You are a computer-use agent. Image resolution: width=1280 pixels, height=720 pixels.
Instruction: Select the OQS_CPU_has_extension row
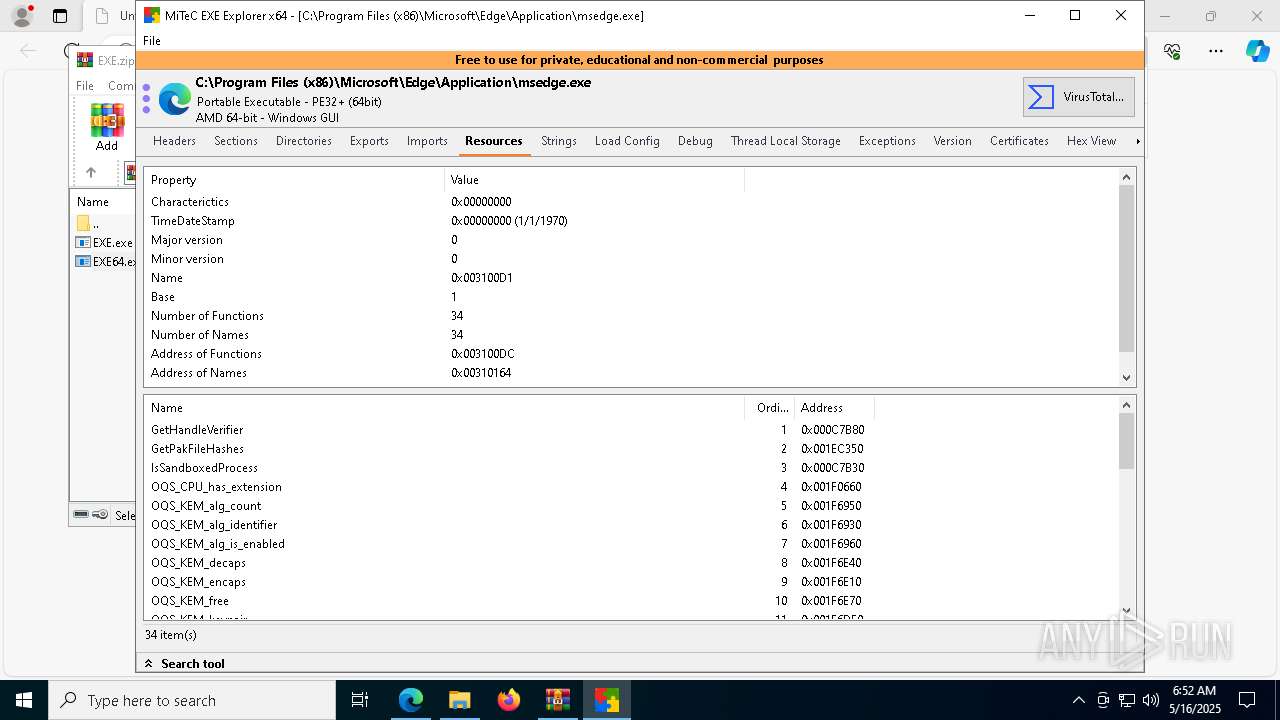(x=630, y=487)
